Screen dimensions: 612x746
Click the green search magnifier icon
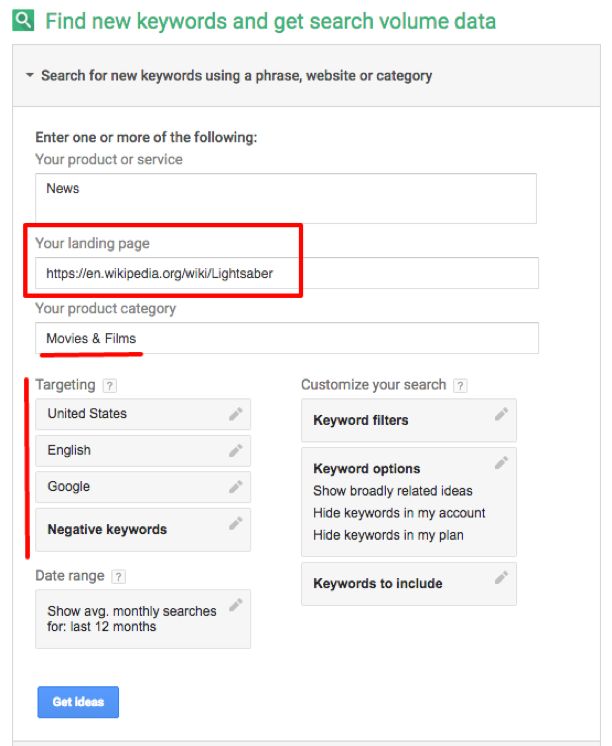[x=23, y=20]
